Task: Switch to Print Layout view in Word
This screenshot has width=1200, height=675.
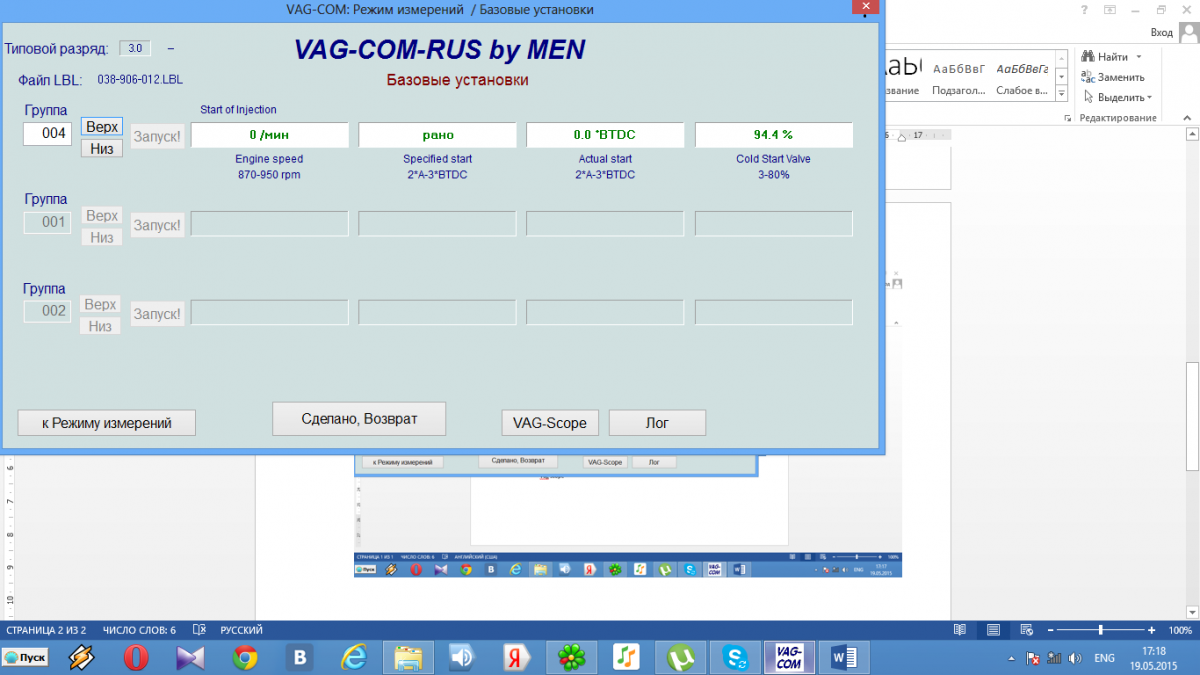Action: [993, 630]
